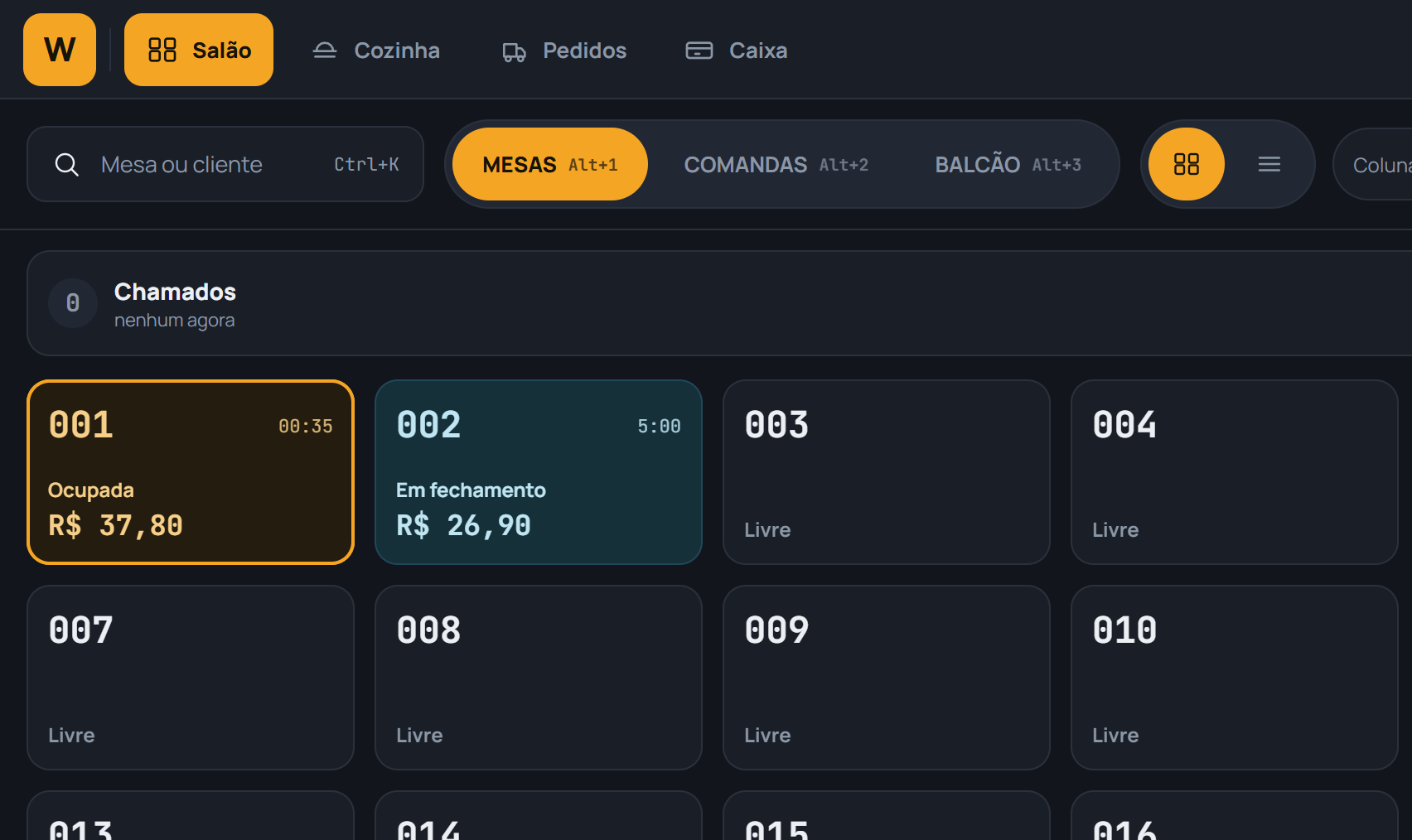Open the Chamados panel
This screenshot has height=840, width=1412.
point(719,303)
